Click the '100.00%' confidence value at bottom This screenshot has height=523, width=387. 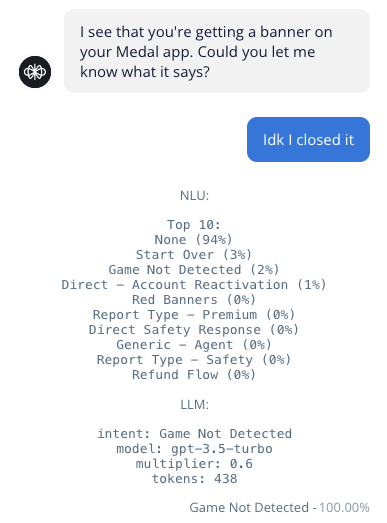coord(344,507)
